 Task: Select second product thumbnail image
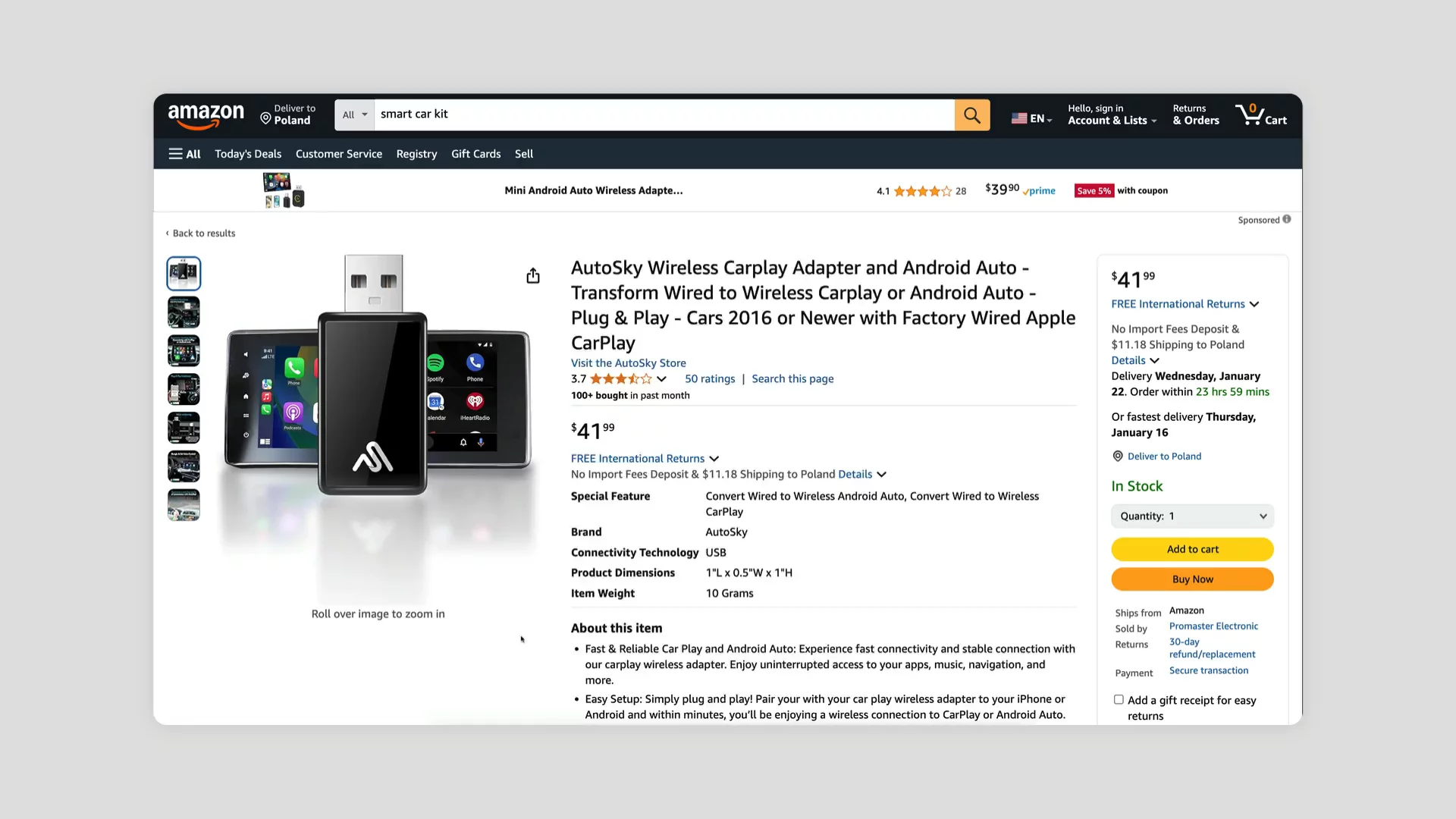tap(183, 311)
